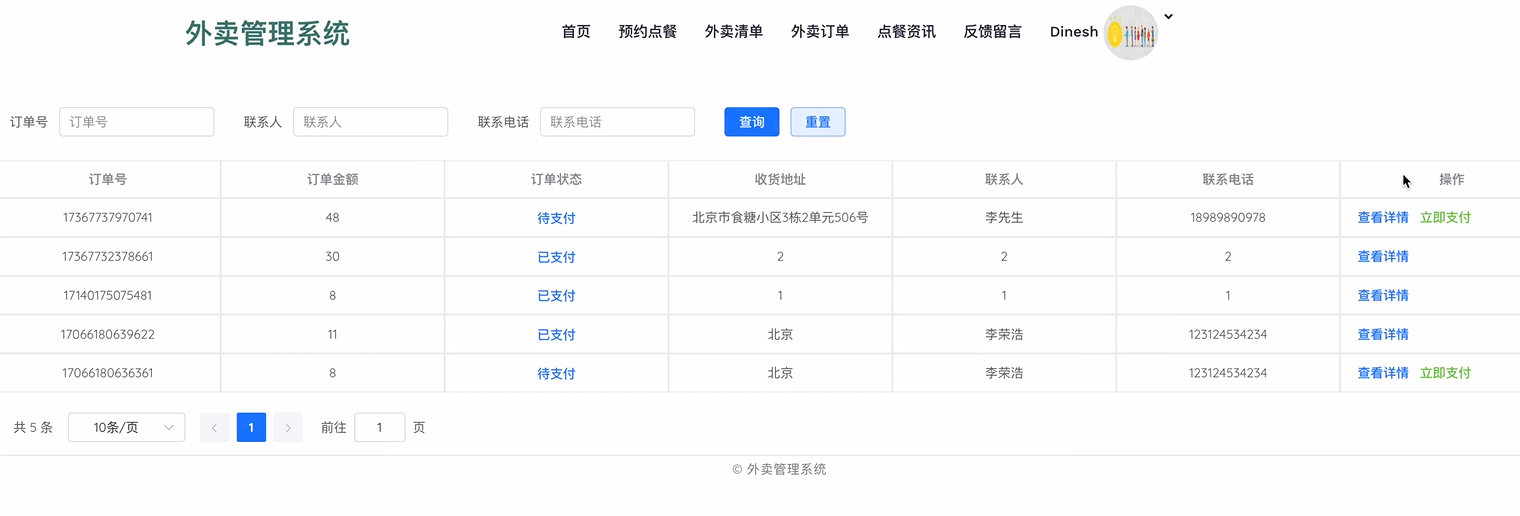Click order amount 48
Image resolution: width=1520 pixels, height=516 pixels.
332,218
